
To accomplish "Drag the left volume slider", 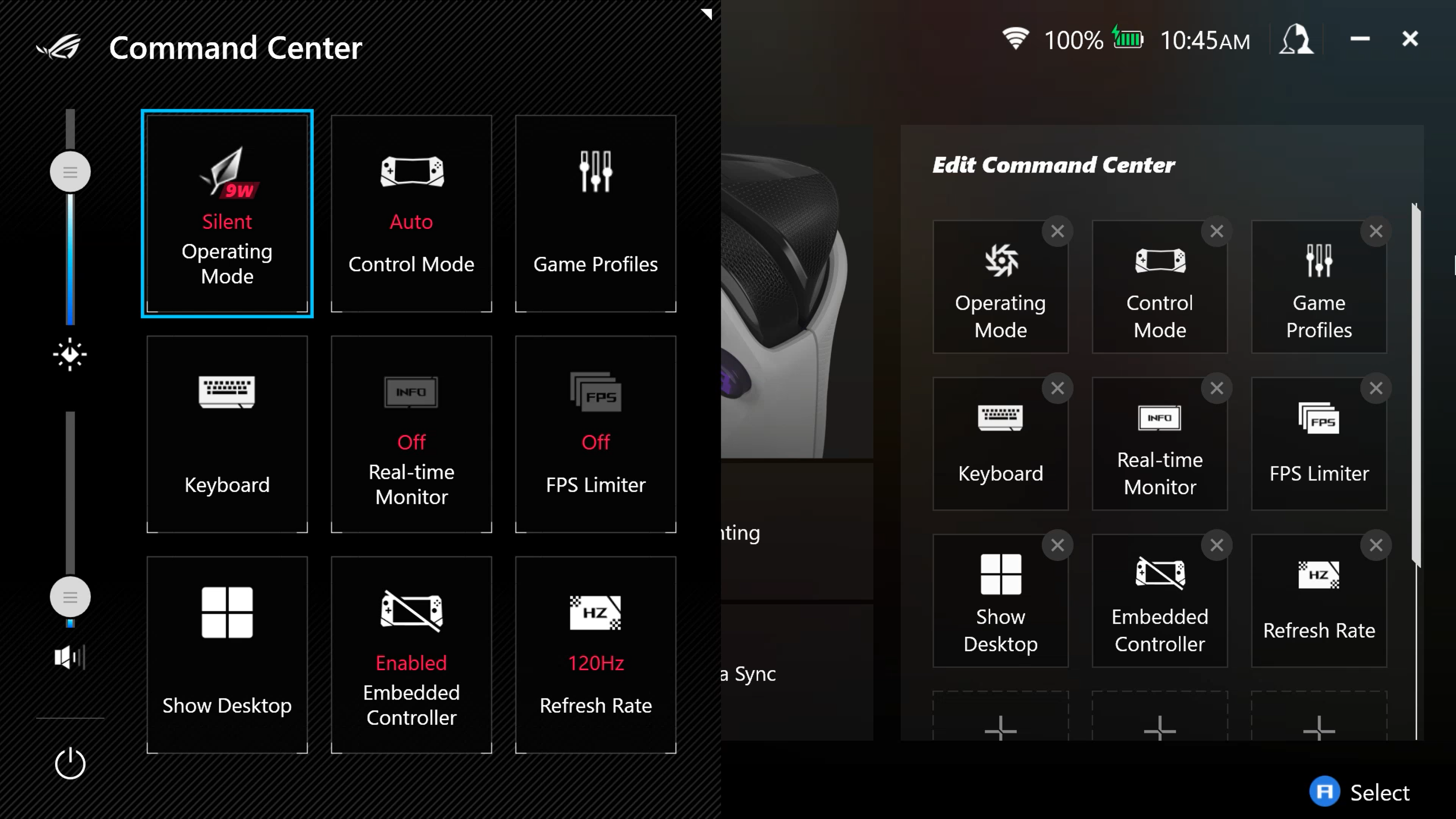I will [70, 597].
